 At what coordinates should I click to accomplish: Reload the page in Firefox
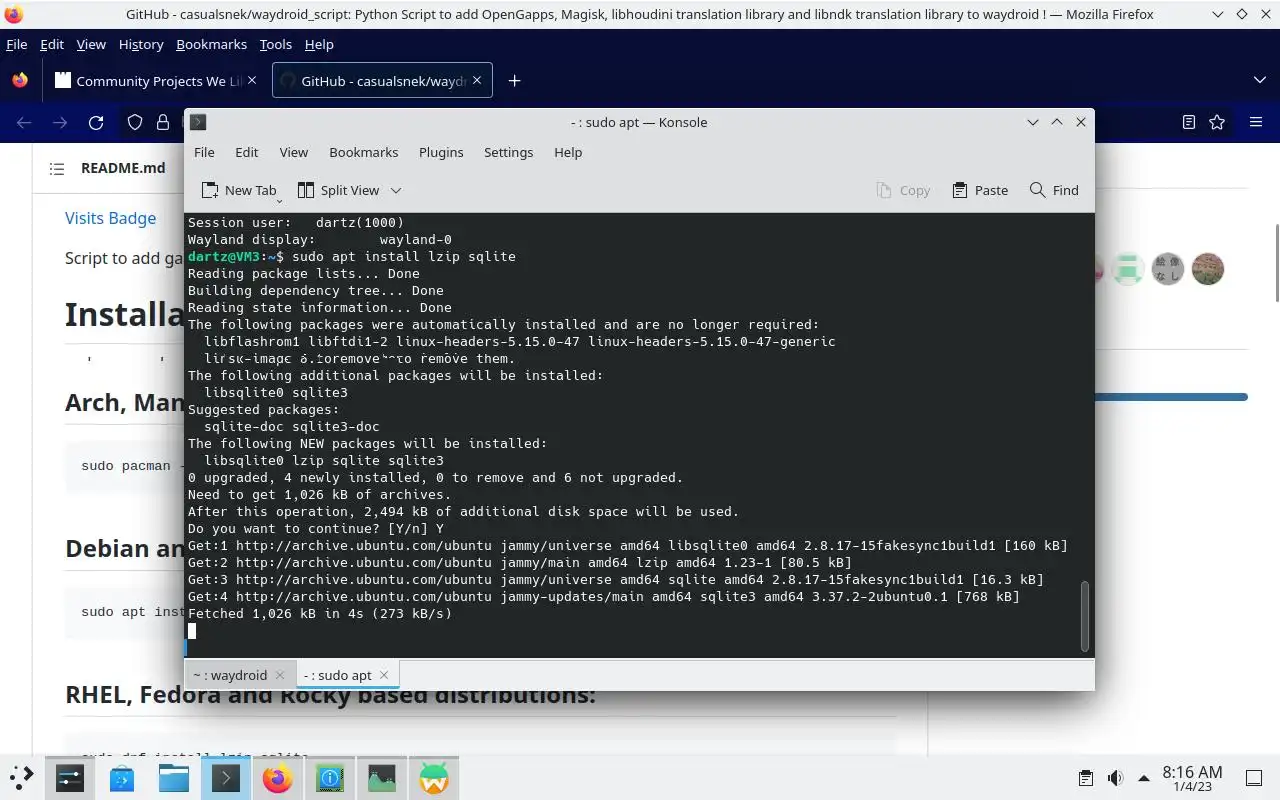pos(96,122)
